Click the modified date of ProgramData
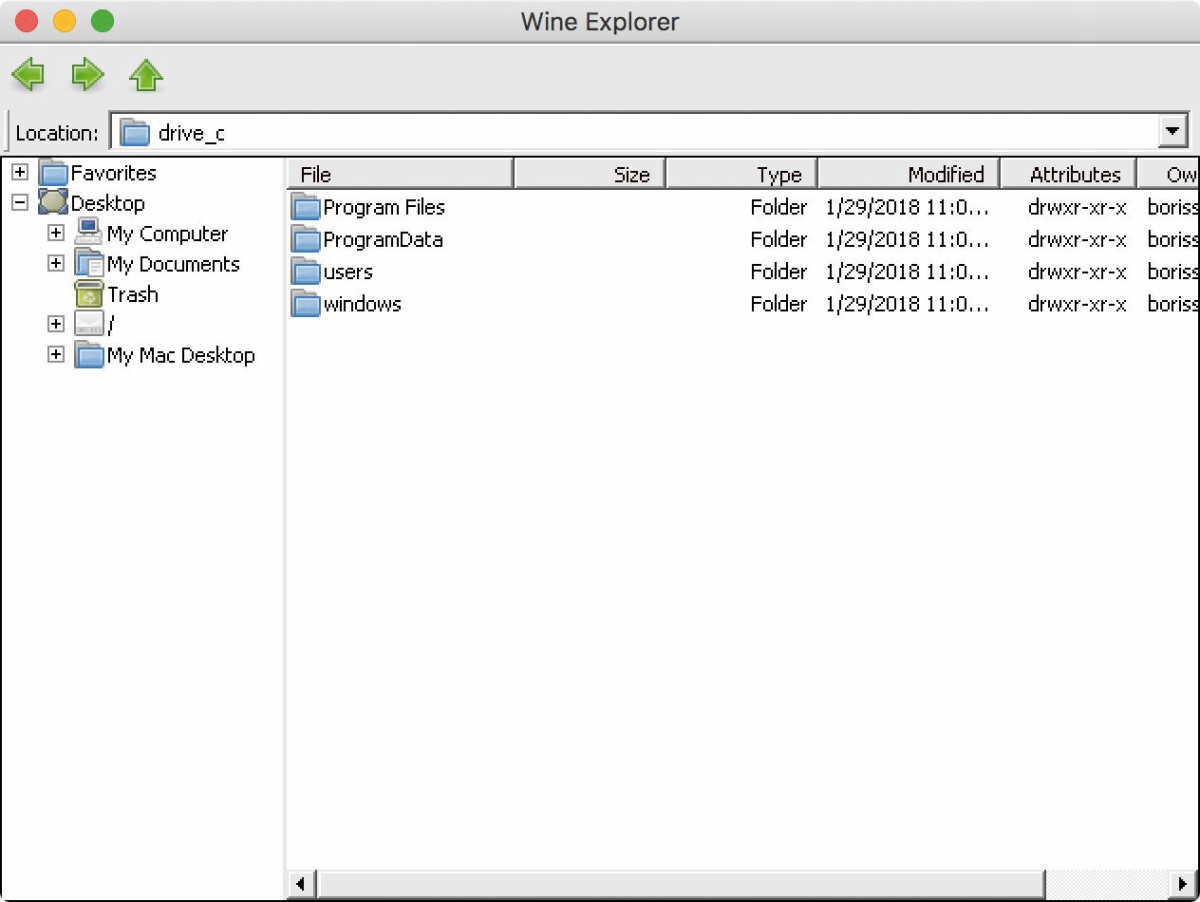This screenshot has width=1200, height=902. point(908,240)
